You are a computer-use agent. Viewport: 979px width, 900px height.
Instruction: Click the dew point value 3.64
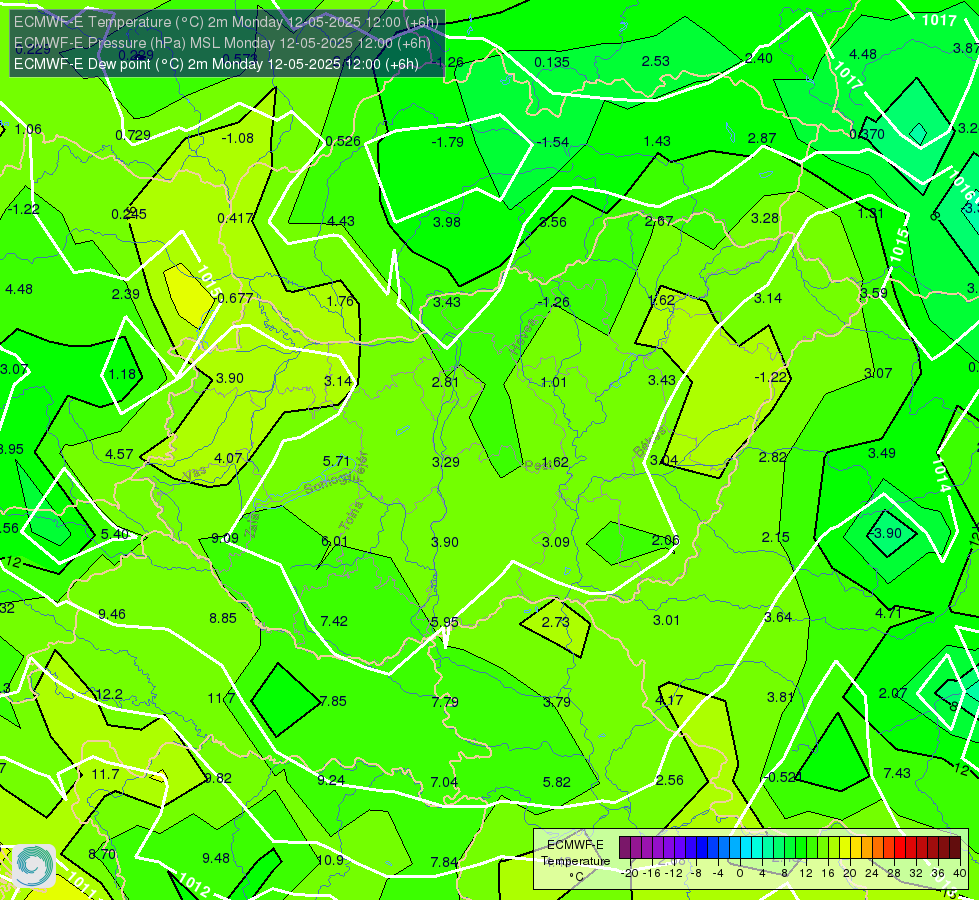[x=778, y=617]
